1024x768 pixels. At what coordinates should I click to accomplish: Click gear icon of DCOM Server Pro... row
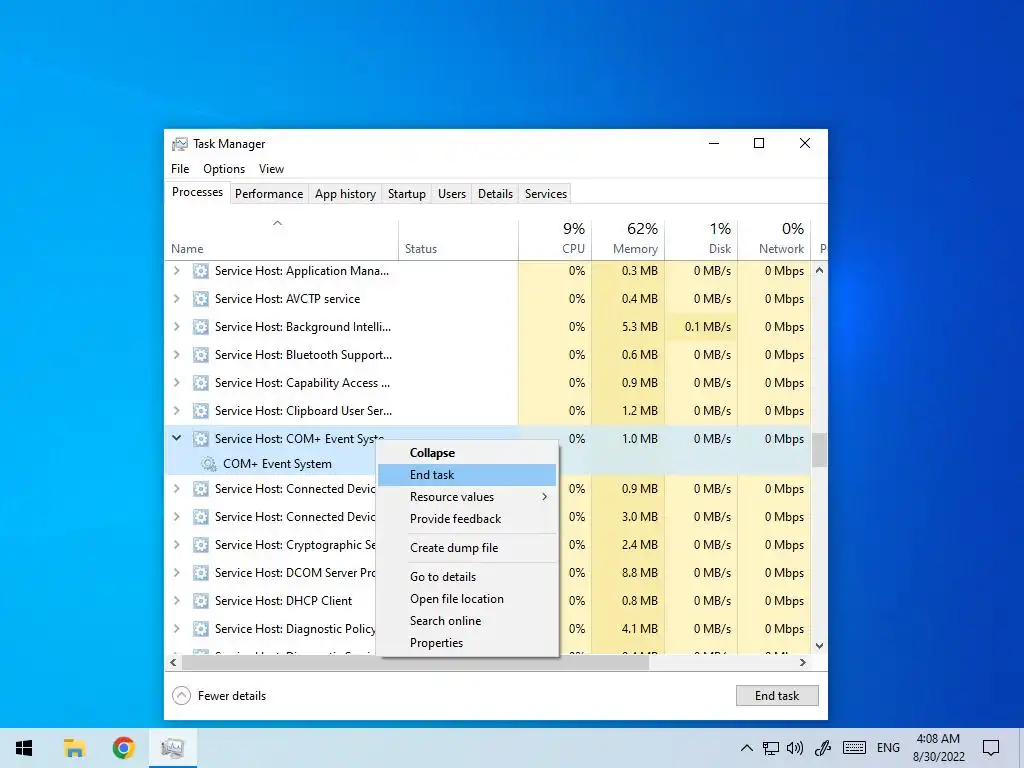[x=200, y=573]
